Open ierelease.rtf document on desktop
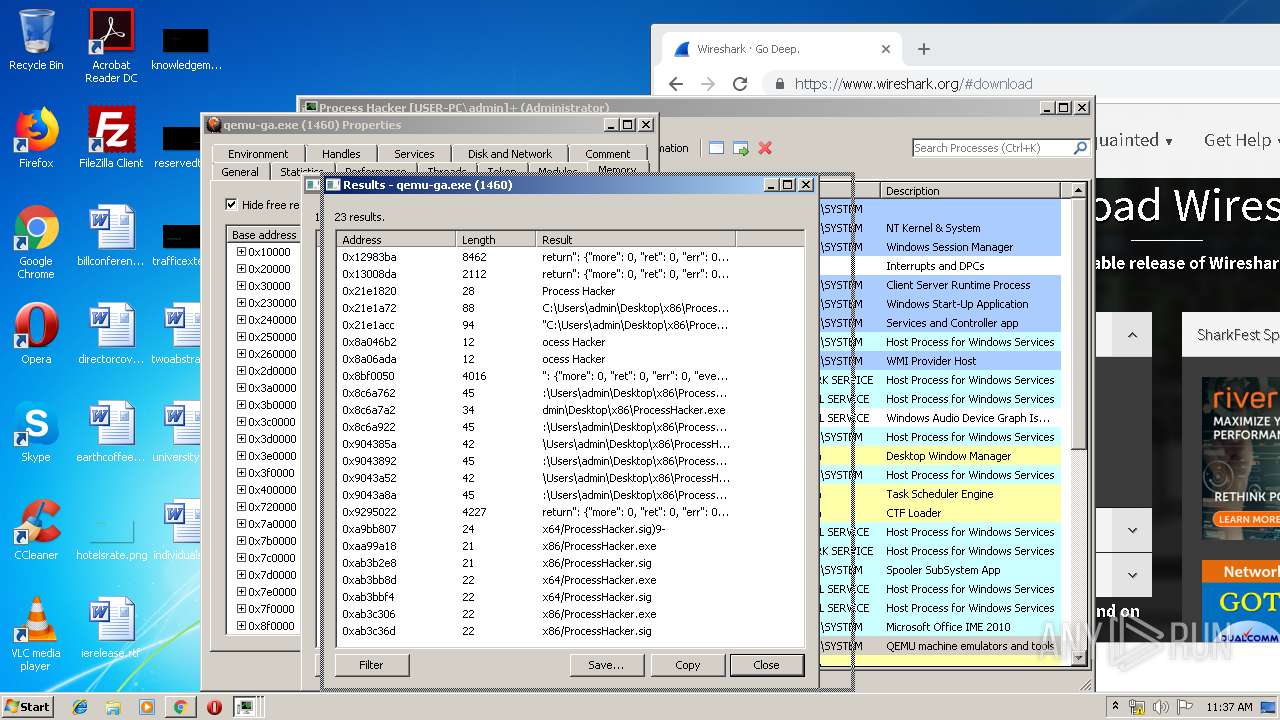Image resolution: width=1280 pixels, height=720 pixels. point(111,628)
